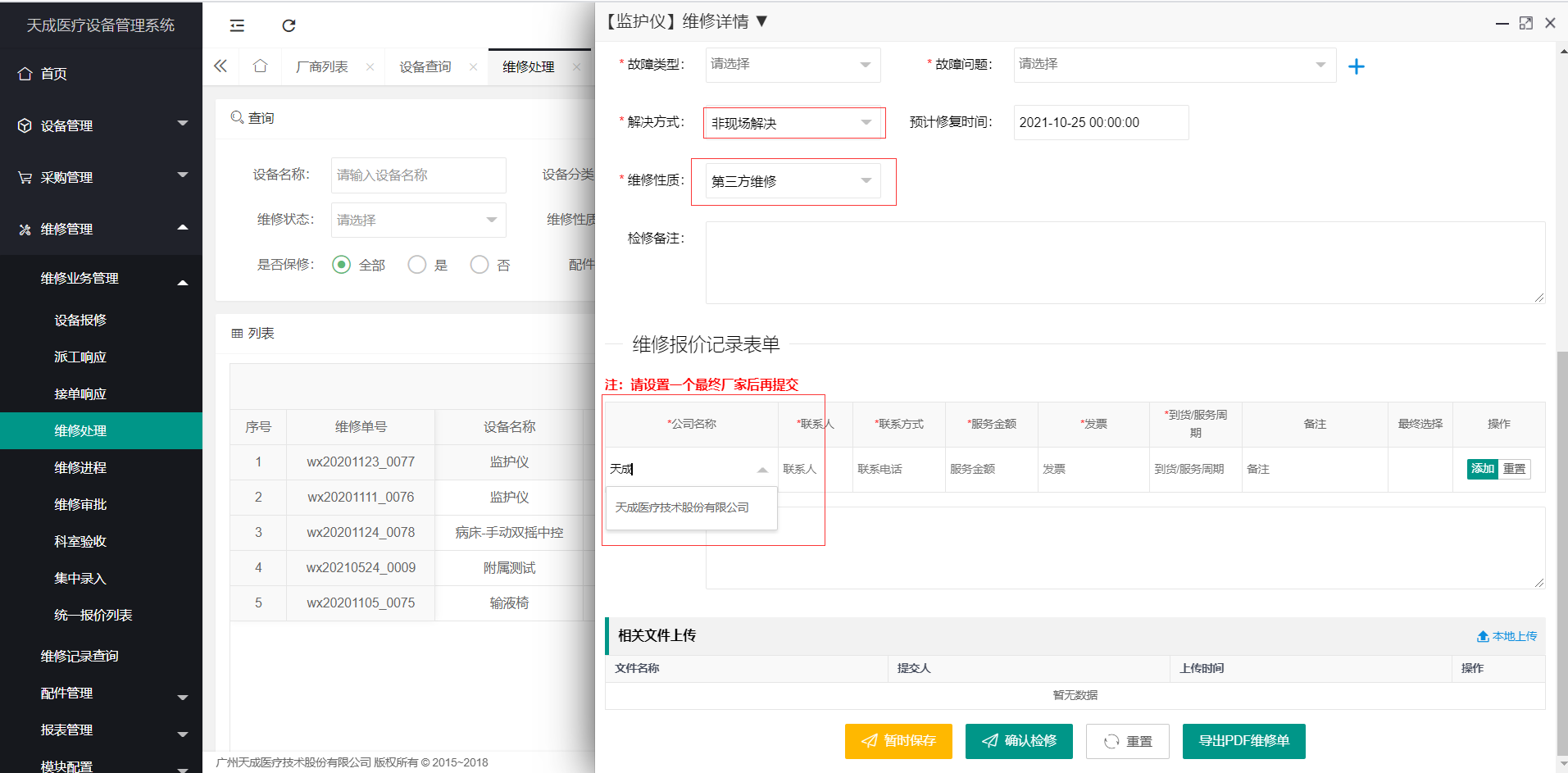1568x773 pixels.
Task: Click the 预计修复时间 date field
Action: point(1101,123)
